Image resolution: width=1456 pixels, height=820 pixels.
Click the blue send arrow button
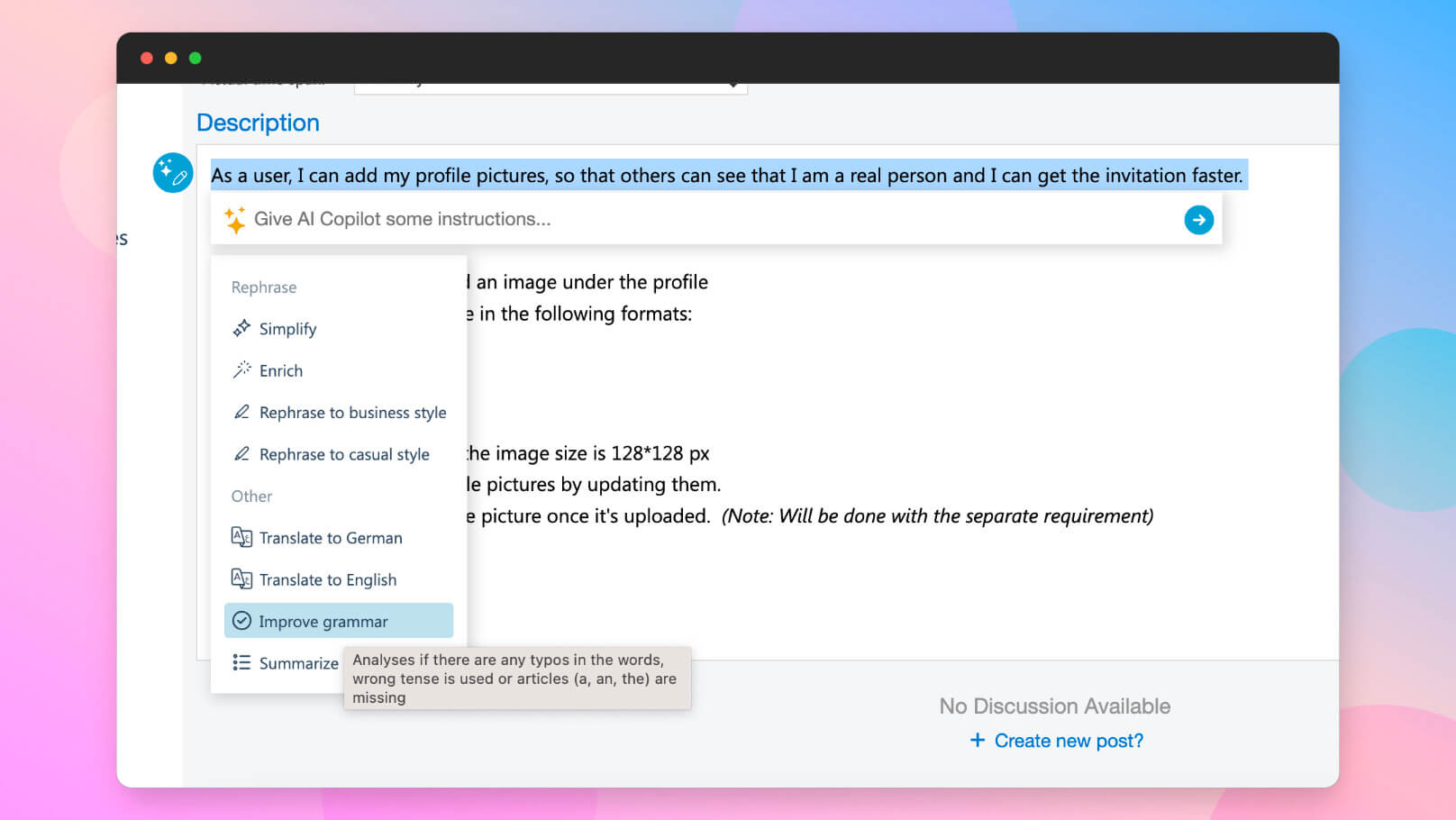pyautogui.click(x=1198, y=220)
